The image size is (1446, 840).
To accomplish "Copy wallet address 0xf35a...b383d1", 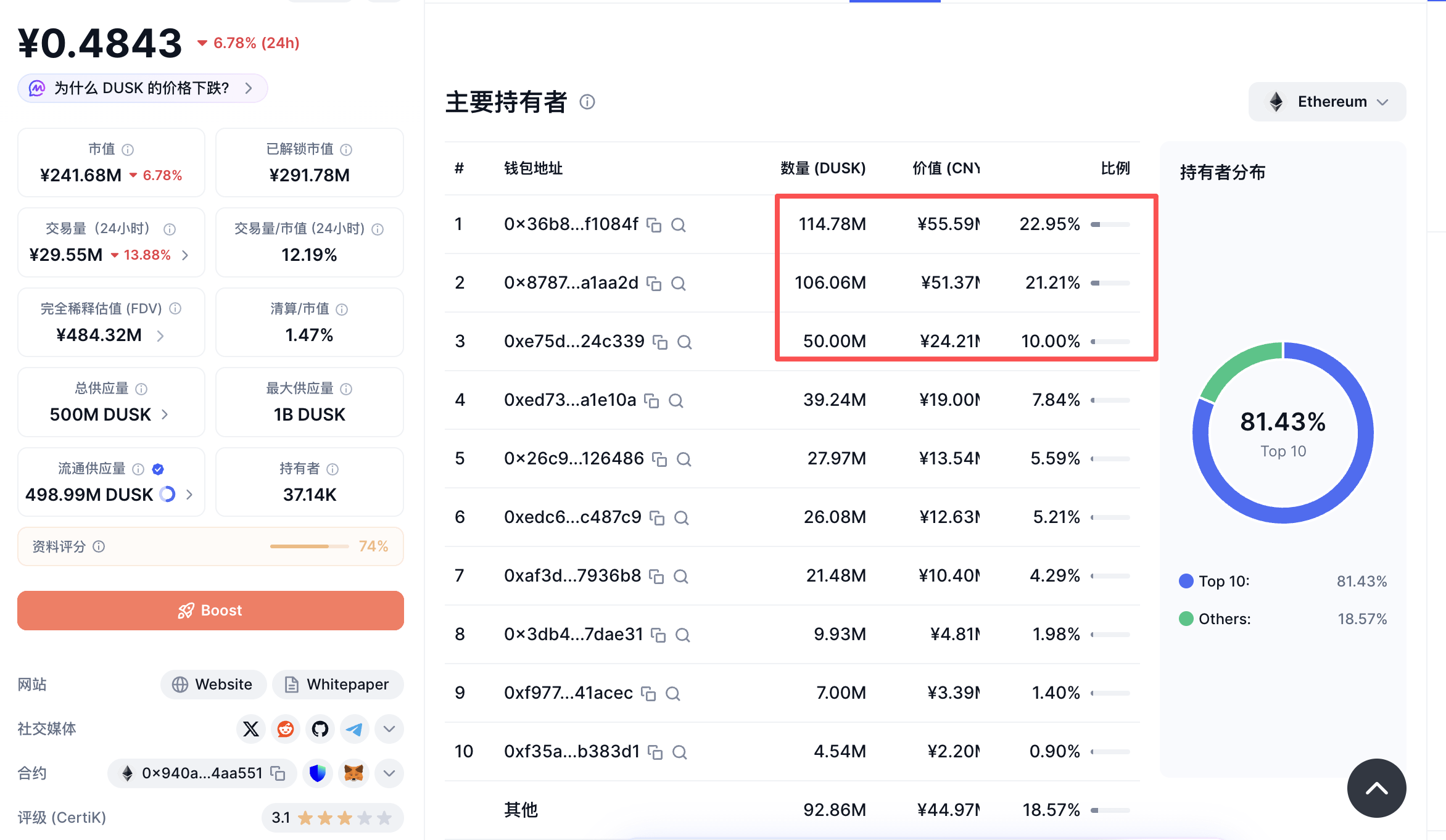I will coord(655,752).
